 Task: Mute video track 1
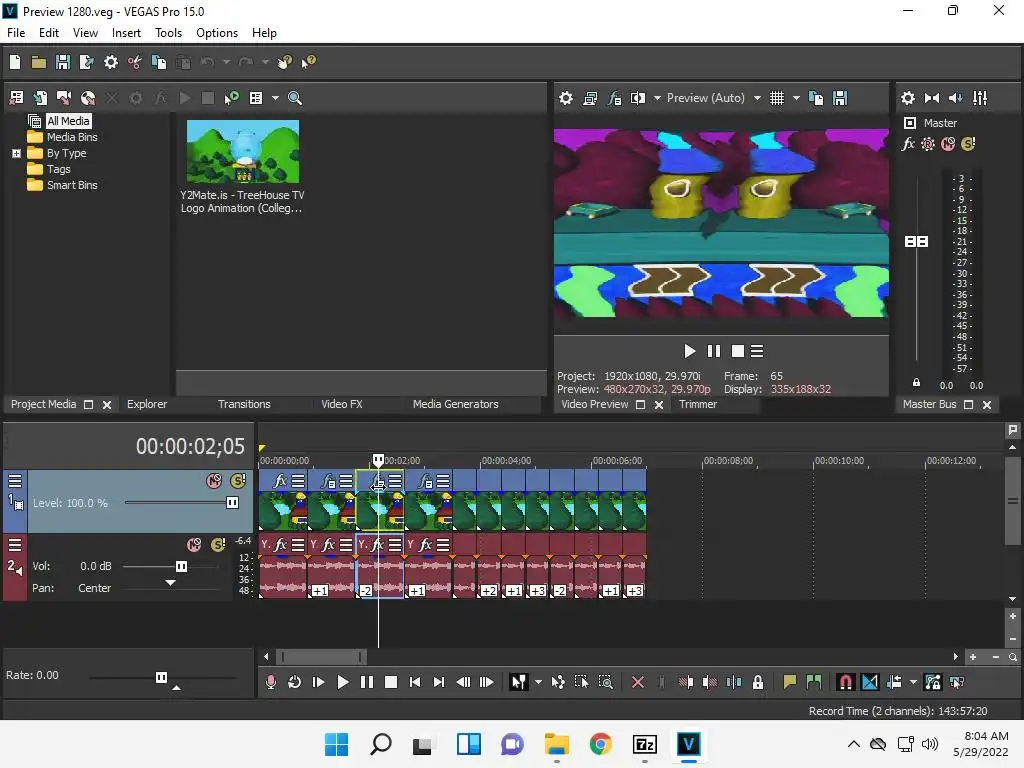(214, 481)
